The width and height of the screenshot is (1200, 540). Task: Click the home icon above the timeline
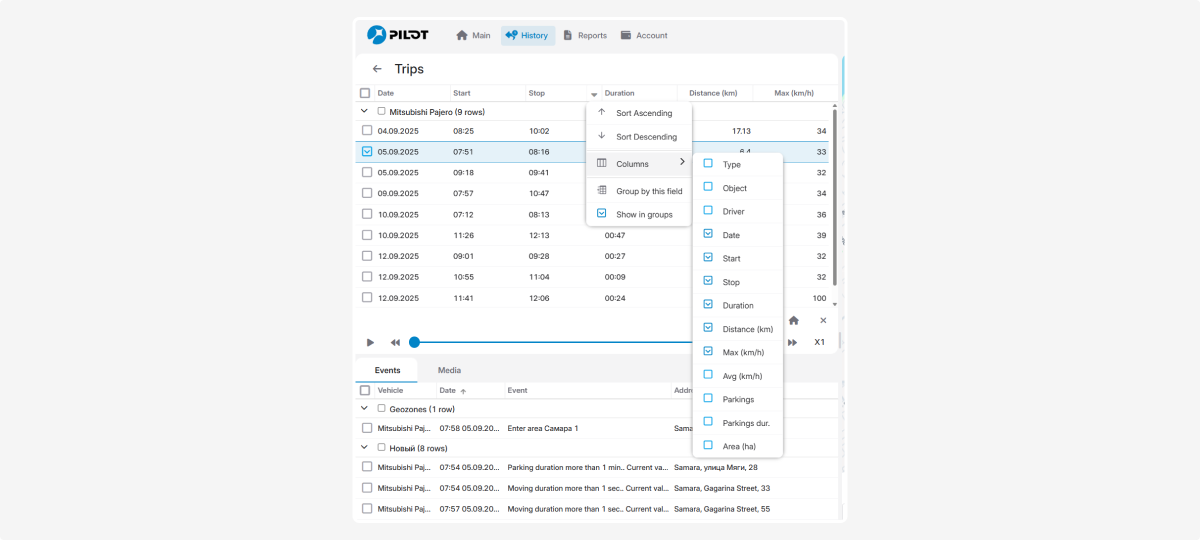coord(793,321)
